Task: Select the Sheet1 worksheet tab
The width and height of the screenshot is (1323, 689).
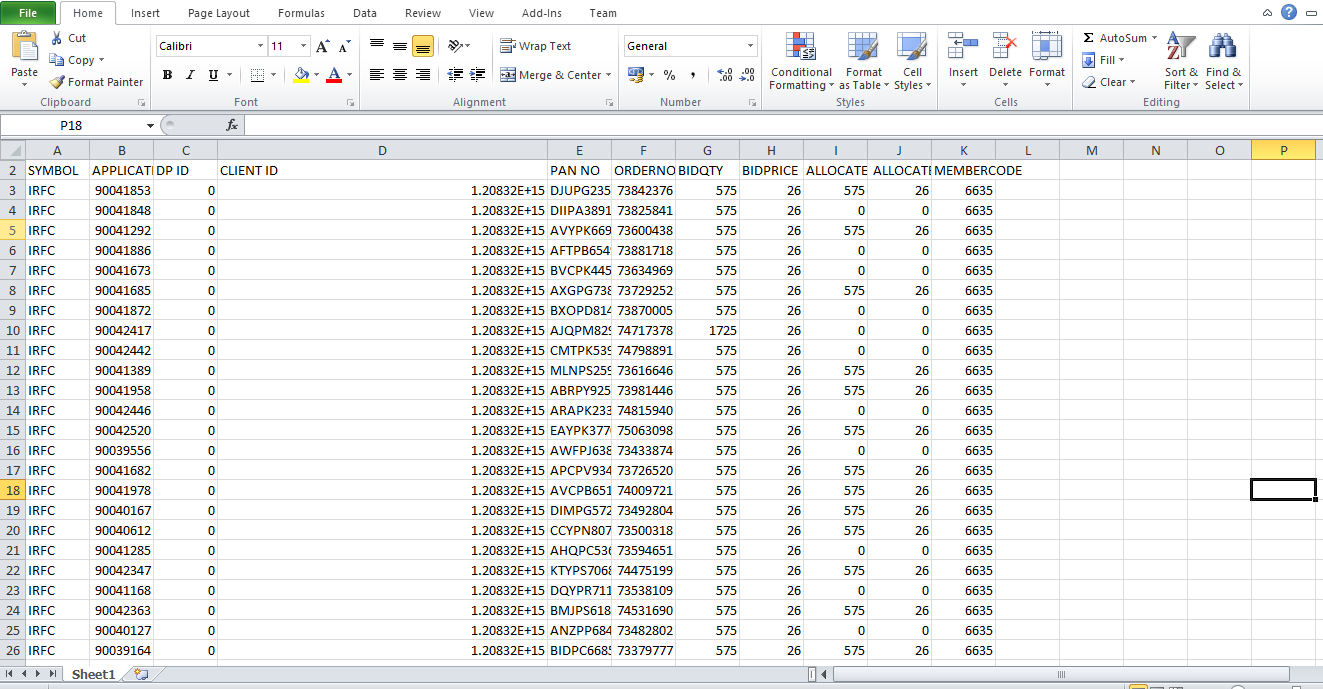Action: click(x=93, y=675)
